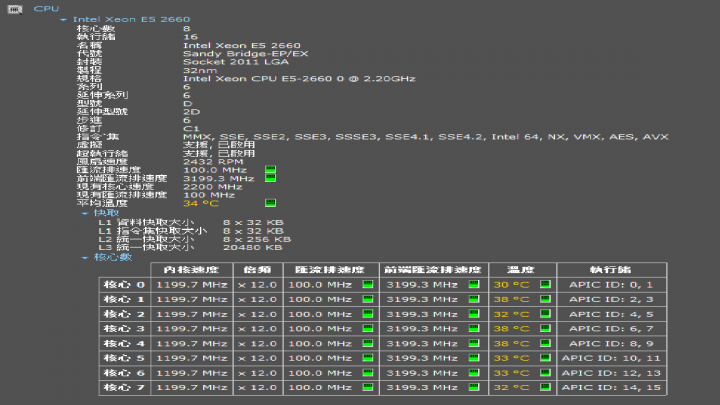Screen dimensions: 720x405
Task: Click the extended model value 2D
Action: tap(191, 112)
